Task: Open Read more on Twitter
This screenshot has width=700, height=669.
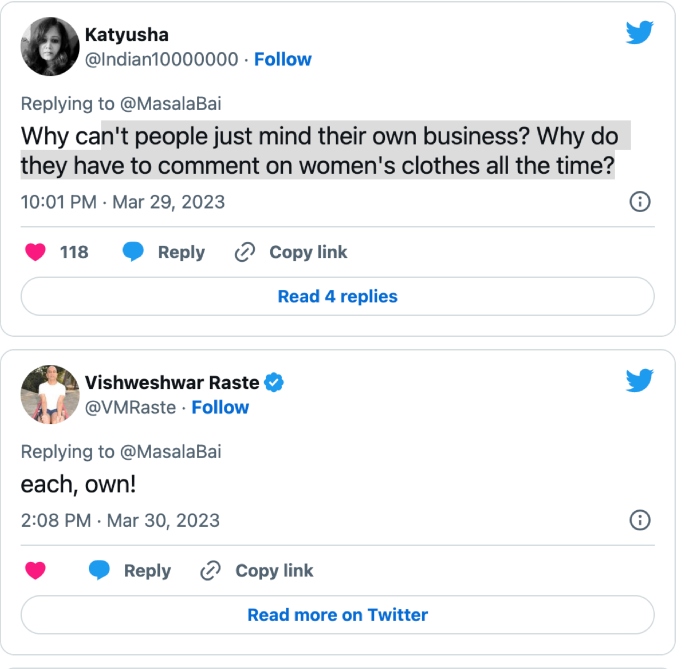Action: pos(337,615)
